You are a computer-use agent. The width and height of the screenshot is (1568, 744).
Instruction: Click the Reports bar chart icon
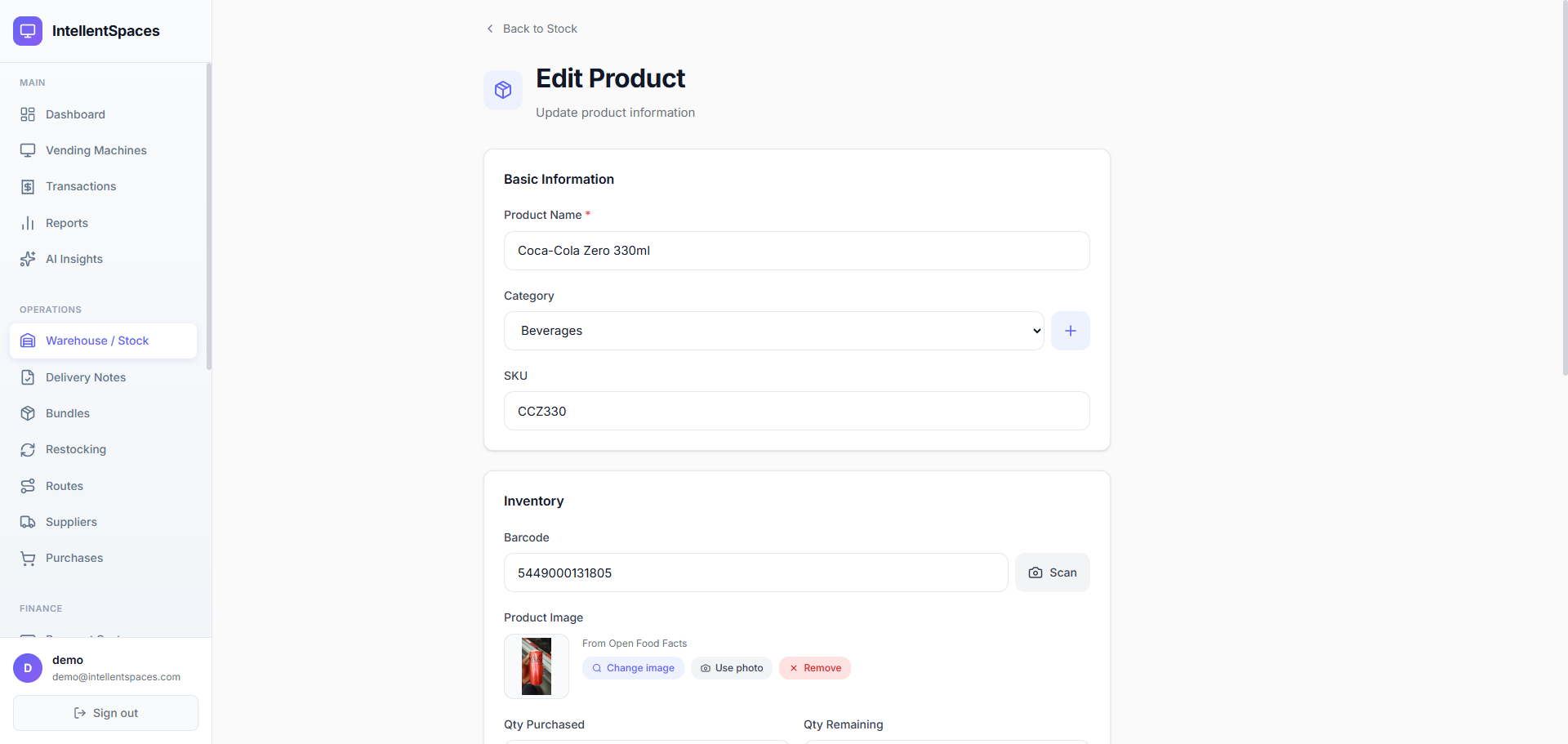tap(28, 223)
